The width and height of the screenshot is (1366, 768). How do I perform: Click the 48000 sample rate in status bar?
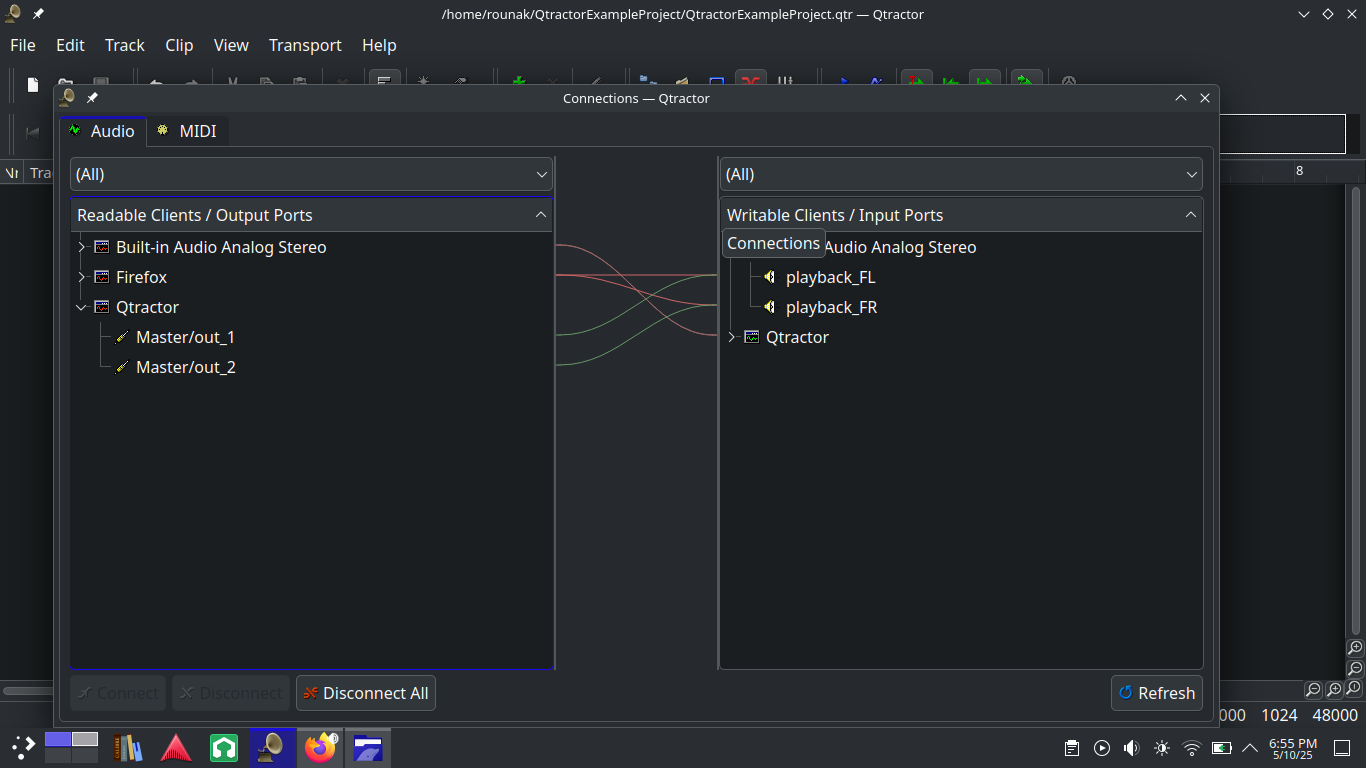[x=1335, y=715]
